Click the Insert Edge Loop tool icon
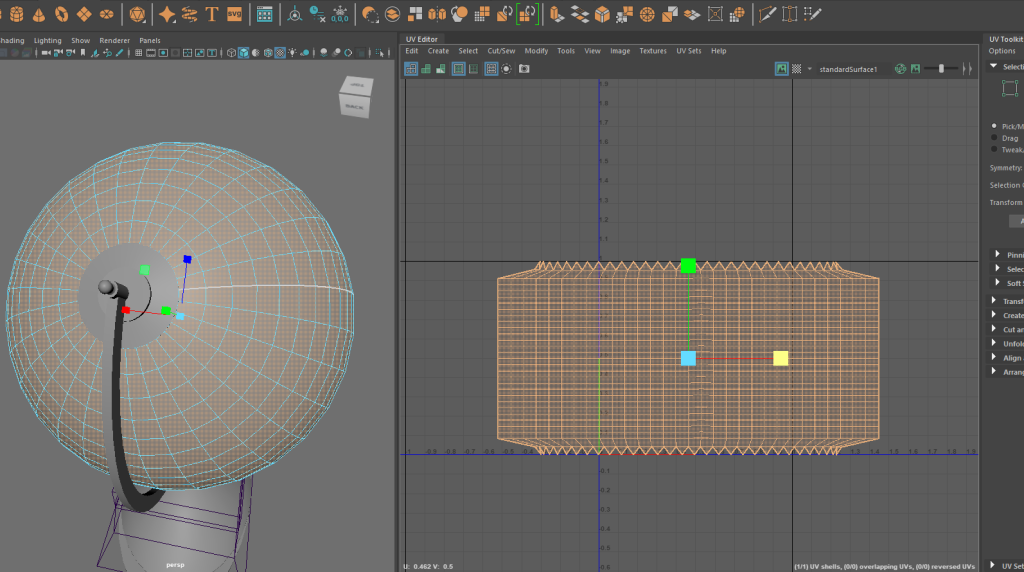This screenshot has width=1024, height=572. [x=790, y=14]
